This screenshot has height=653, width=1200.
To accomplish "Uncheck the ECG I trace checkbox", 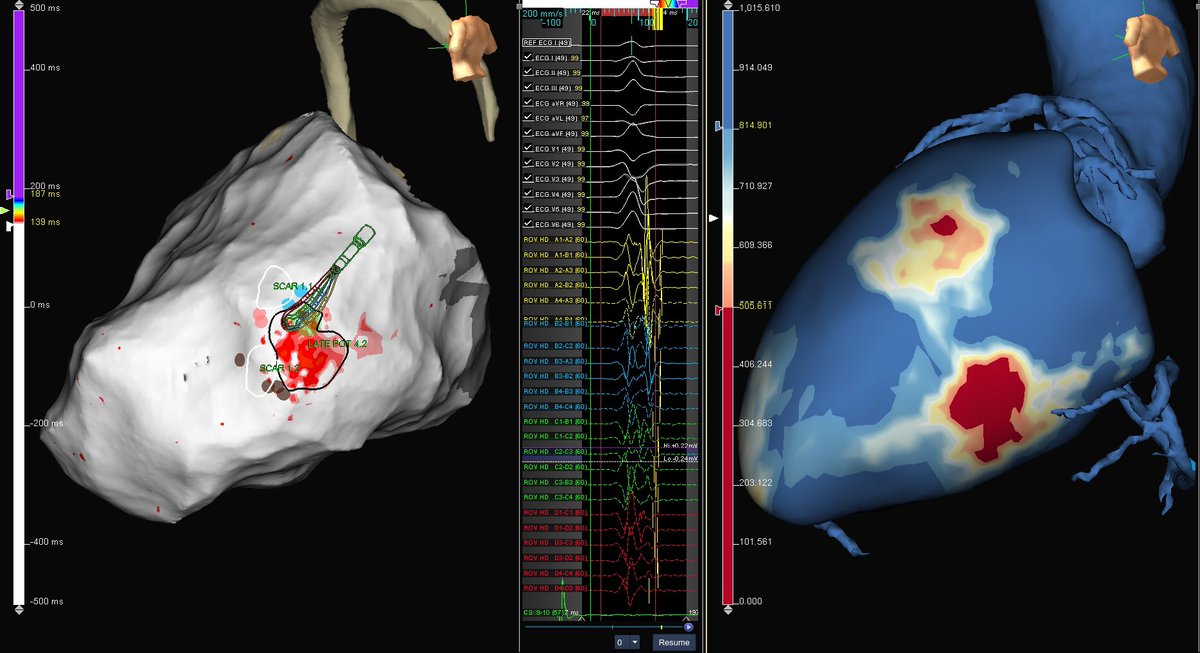I will tap(528, 59).
